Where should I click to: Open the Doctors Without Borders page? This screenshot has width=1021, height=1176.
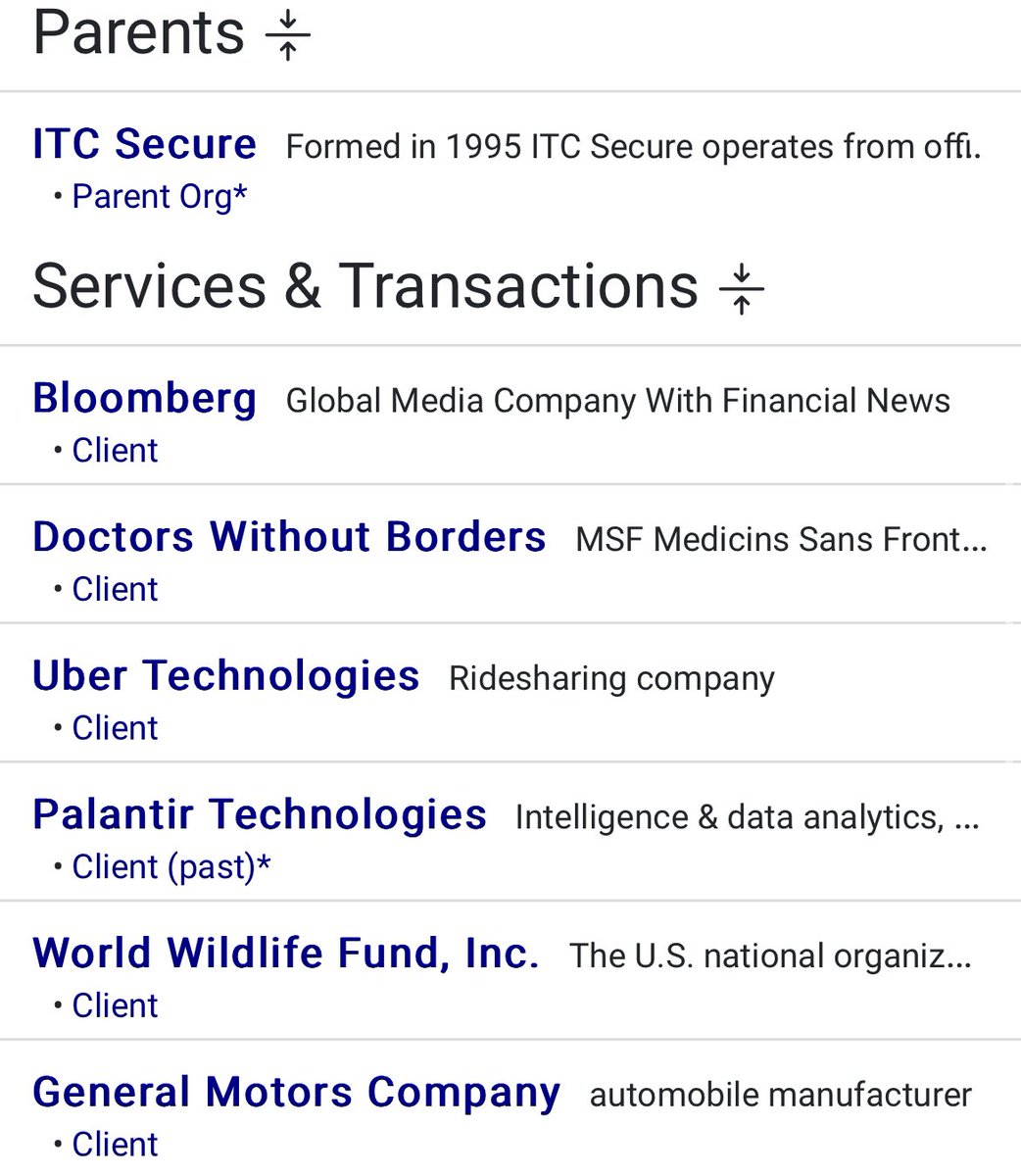(x=289, y=537)
